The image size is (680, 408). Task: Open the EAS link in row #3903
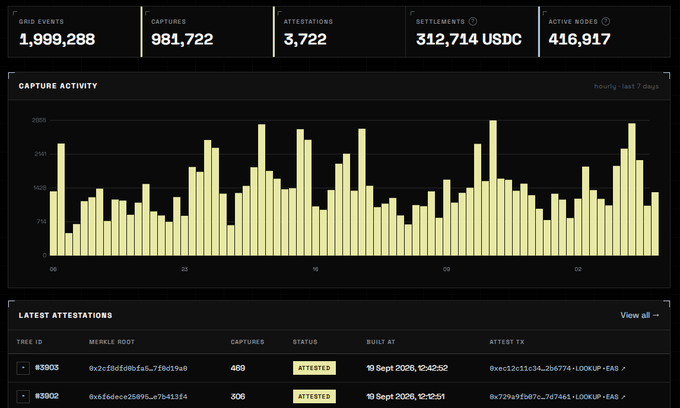[x=612, y=369]
